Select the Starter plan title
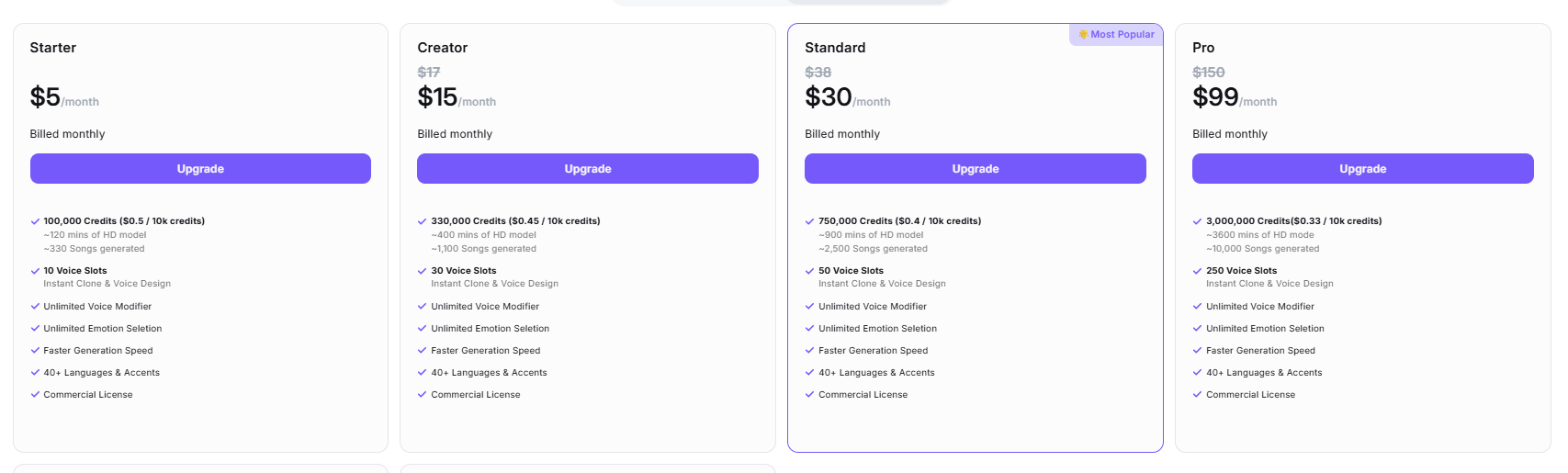The image size is (1568, 473). (53, 48)
